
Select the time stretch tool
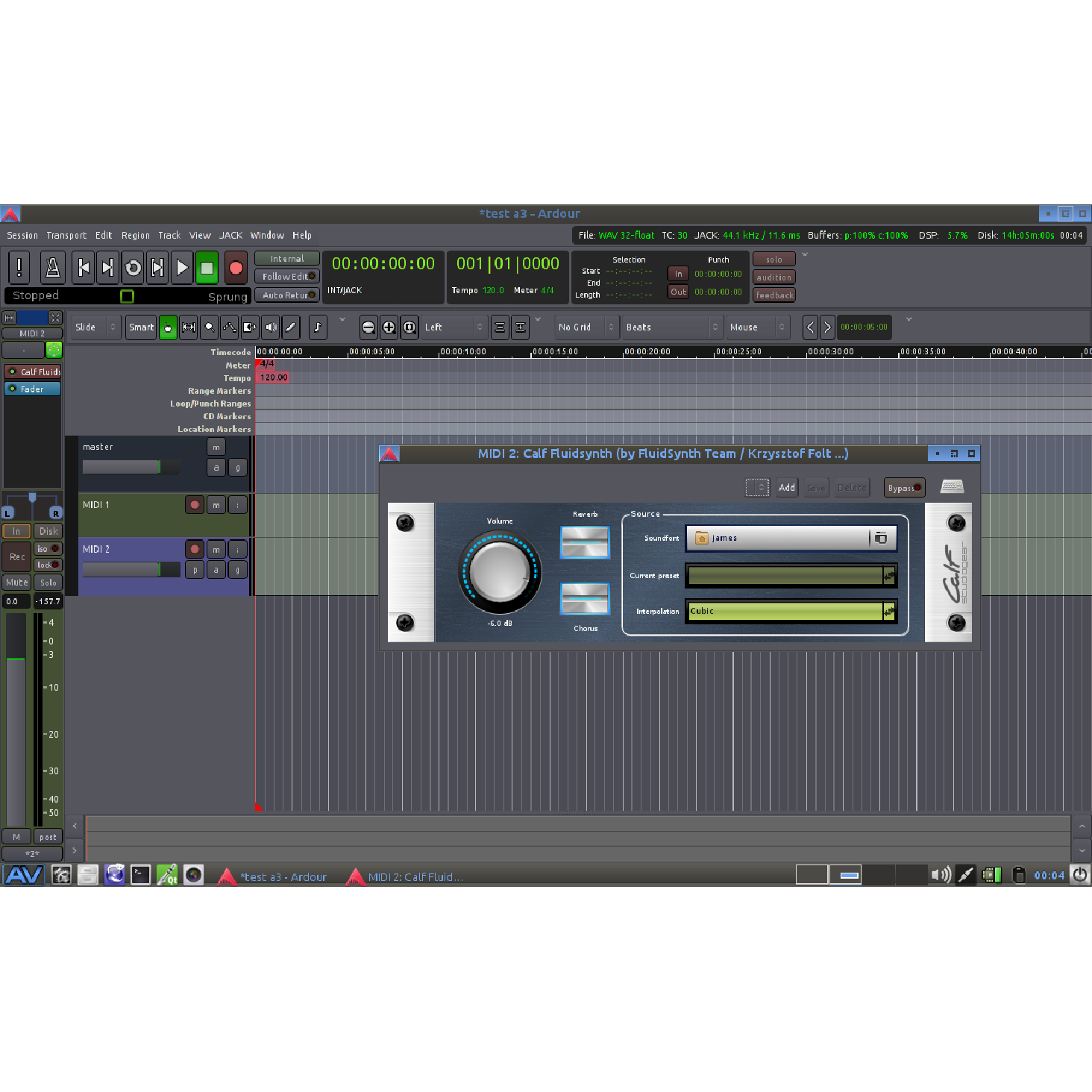pyautogui.click(x=250, y=327)
